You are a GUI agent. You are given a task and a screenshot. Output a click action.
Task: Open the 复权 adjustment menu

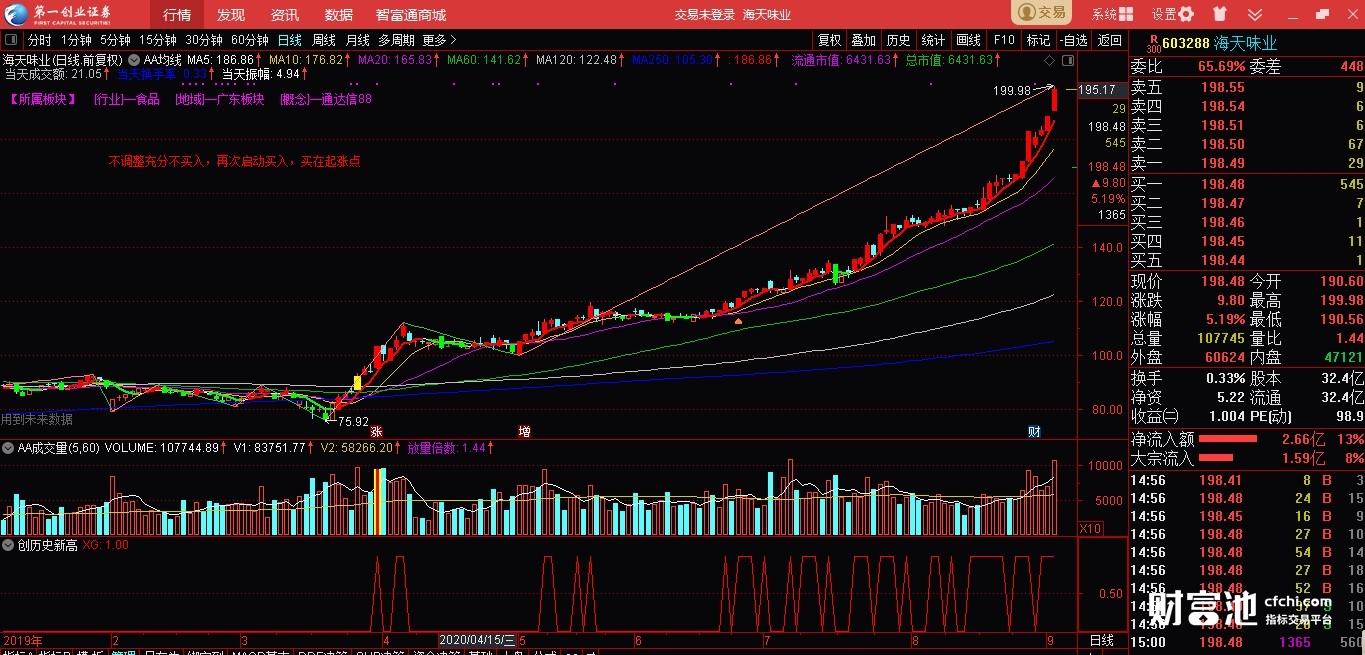pyautogui.click(x=830, y=40)
